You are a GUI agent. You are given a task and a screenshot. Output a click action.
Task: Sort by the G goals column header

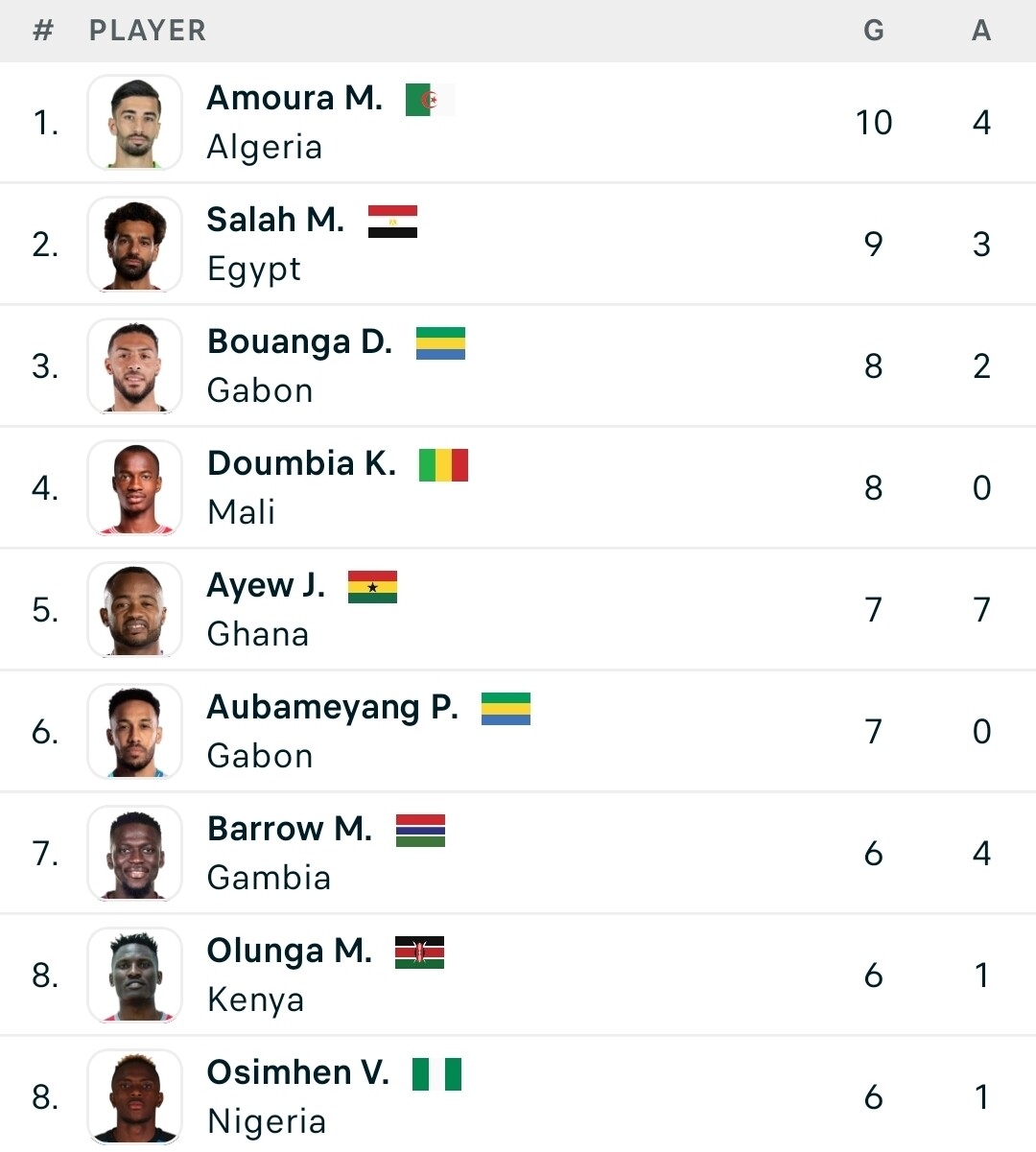873,31
